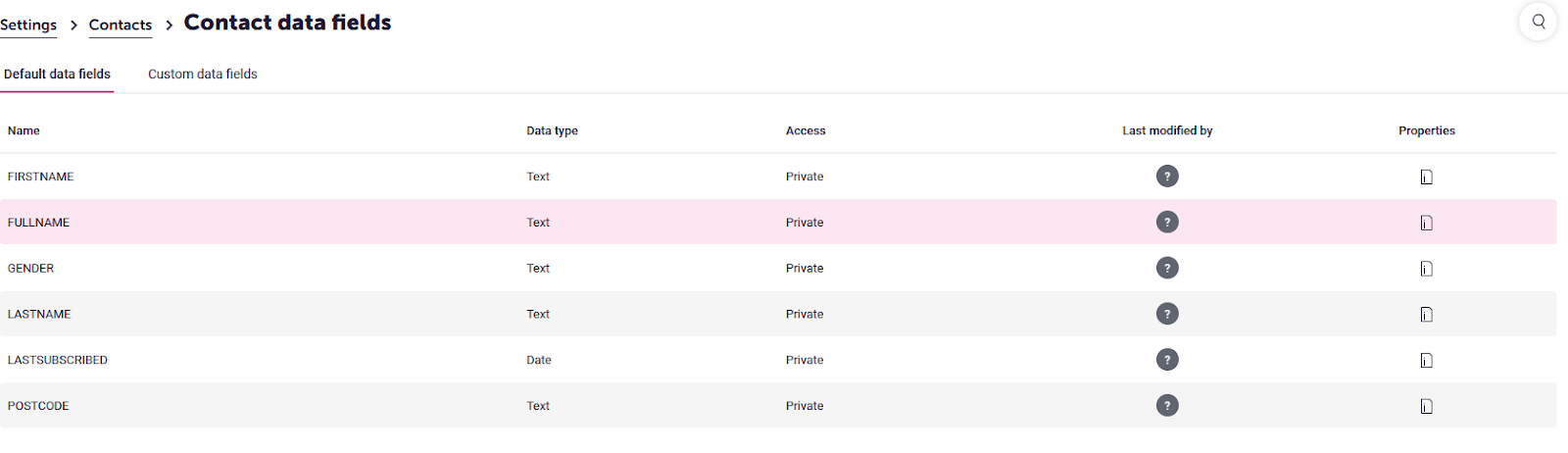This screenshot has height=453, width=1568.
Task: Open properties icon for FULLNAME field
Action: 1427,224
